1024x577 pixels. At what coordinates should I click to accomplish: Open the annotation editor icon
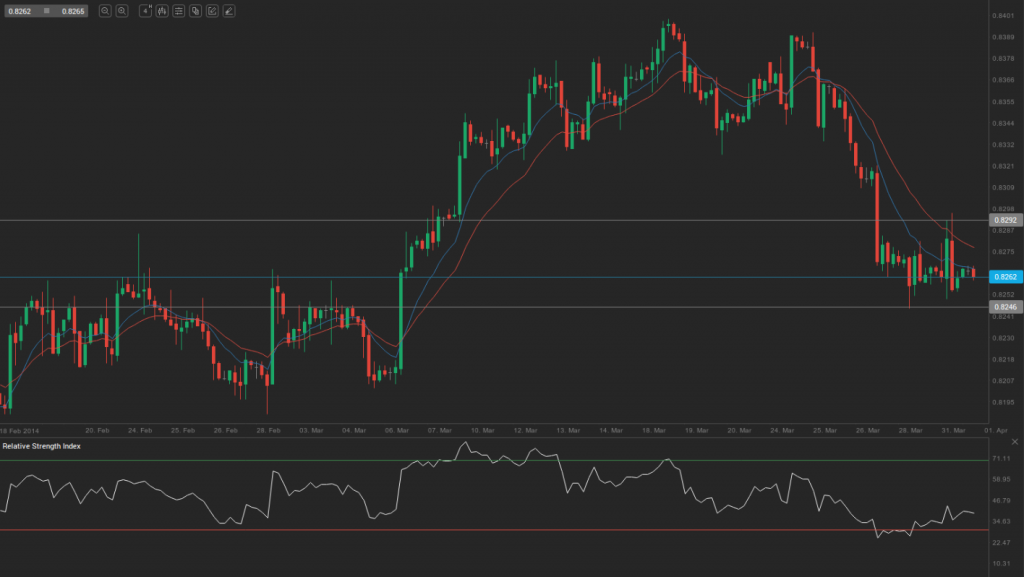pos(213,12)
